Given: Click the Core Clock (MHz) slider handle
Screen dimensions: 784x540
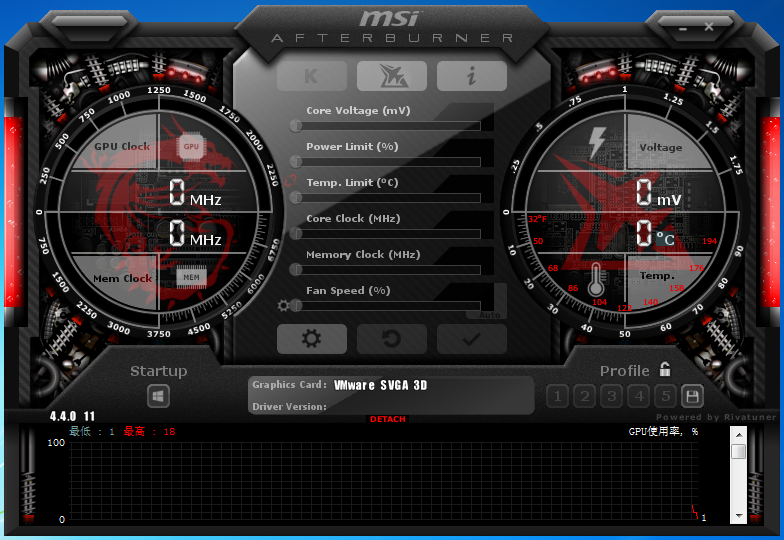Looking at the screenshot, I should [x=296, y=234].
